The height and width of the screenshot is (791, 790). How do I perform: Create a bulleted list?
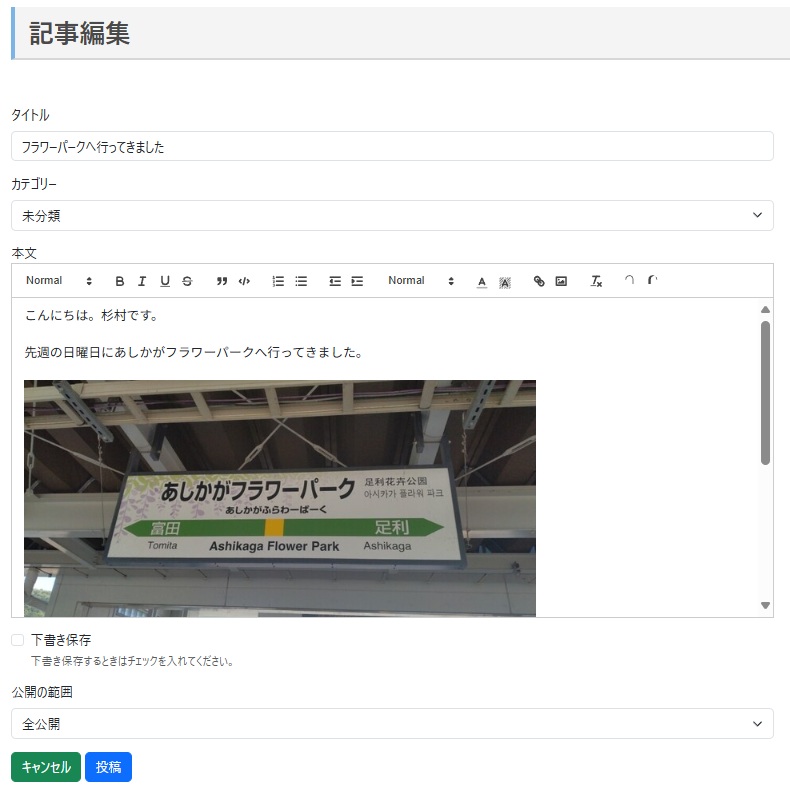(301, 281)
